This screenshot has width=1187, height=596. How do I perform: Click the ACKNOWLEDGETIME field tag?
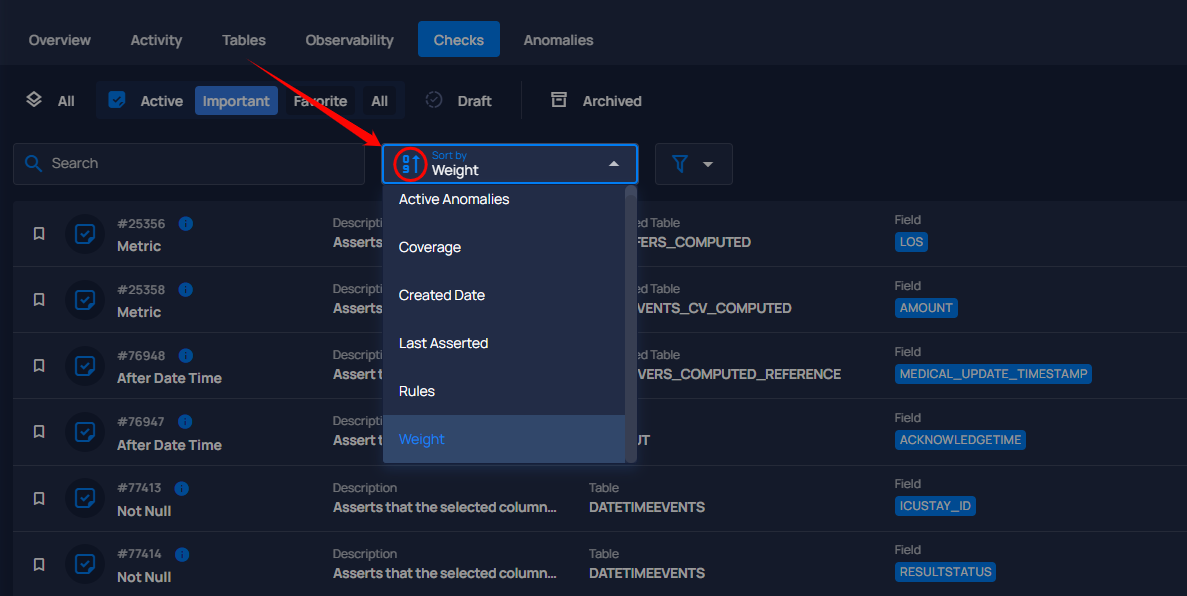pos(960,440)
